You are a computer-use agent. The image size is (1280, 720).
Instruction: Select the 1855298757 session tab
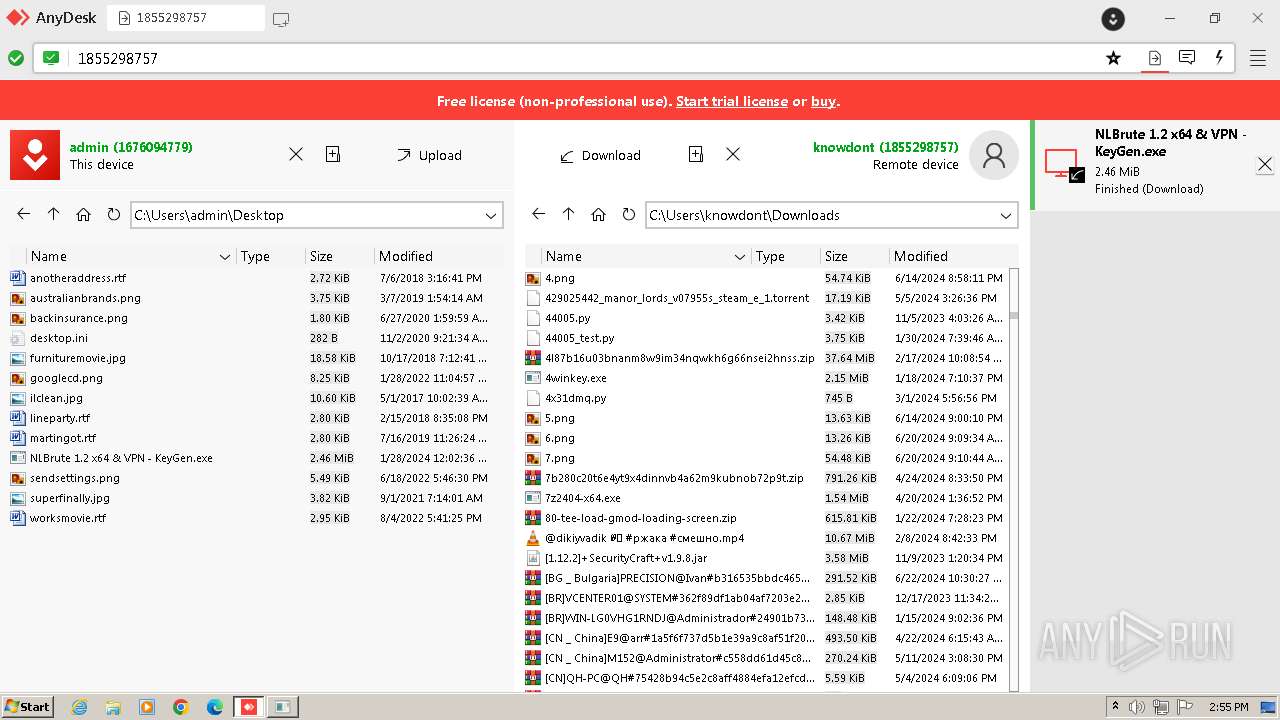coord(186,18)
